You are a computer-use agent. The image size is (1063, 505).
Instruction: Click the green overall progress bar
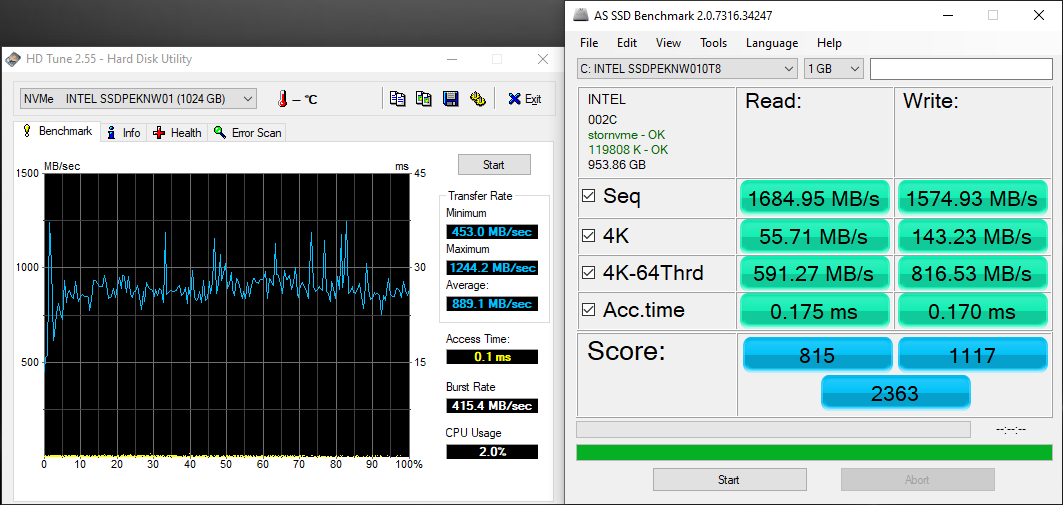coord(814,452)
